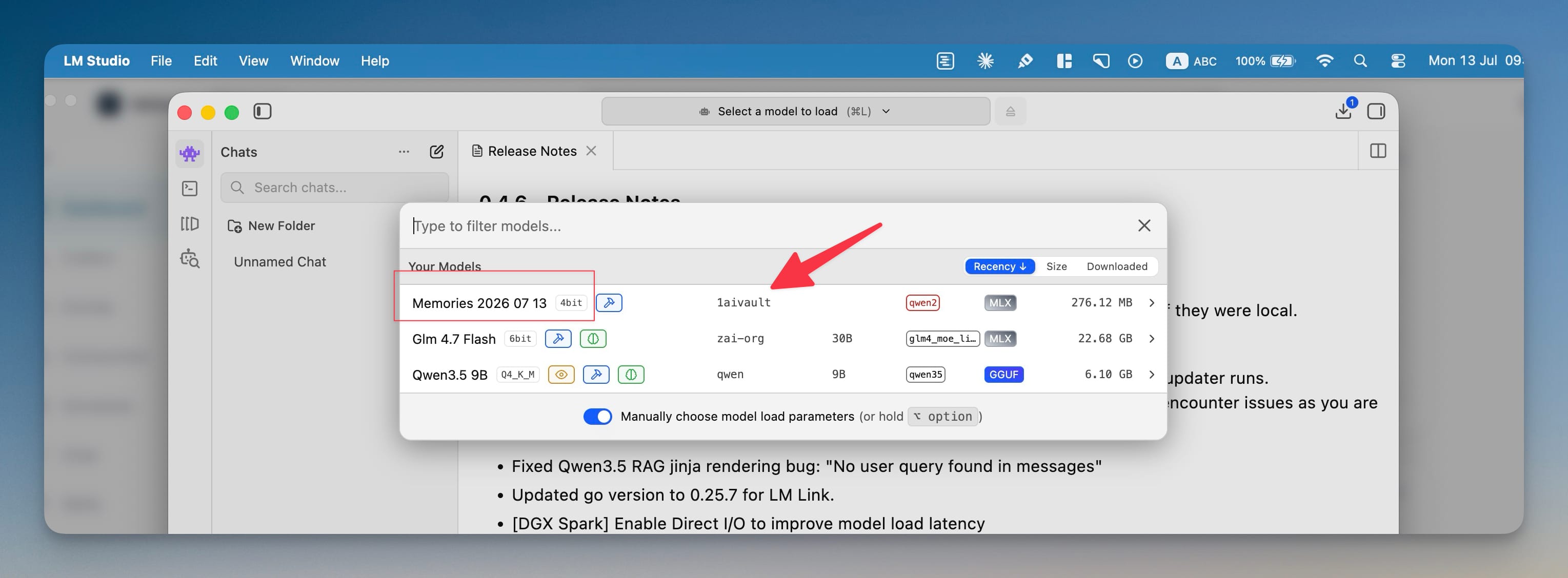Click the Q4_K_M quantization tag
This screenshot has height=578, width=1568.
coord(518,374)
